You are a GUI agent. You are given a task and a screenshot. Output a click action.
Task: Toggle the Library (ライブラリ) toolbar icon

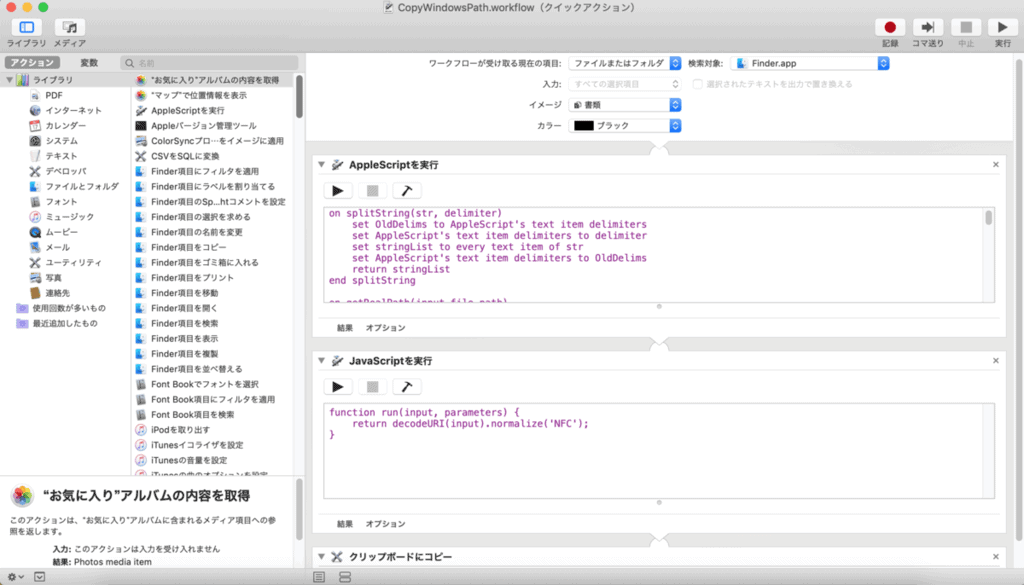point(25,28)
